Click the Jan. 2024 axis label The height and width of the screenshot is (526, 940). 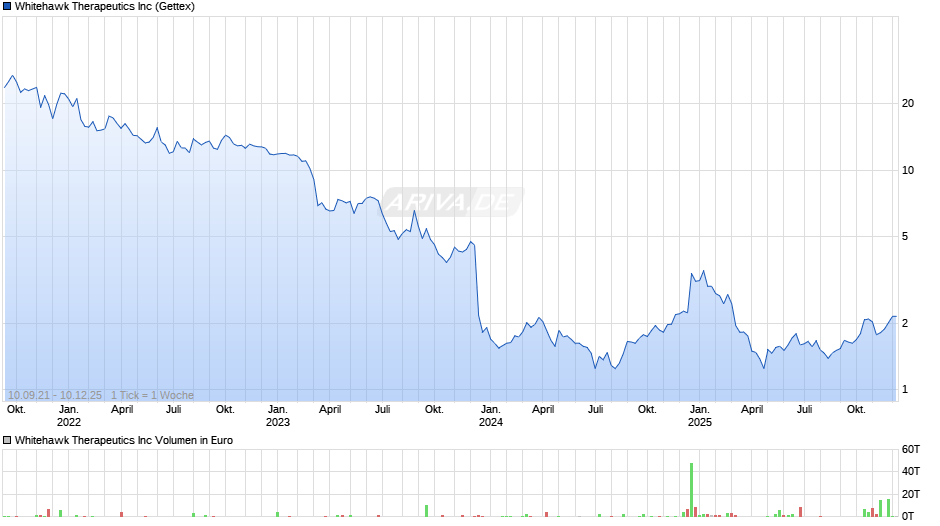click(490, 416)
